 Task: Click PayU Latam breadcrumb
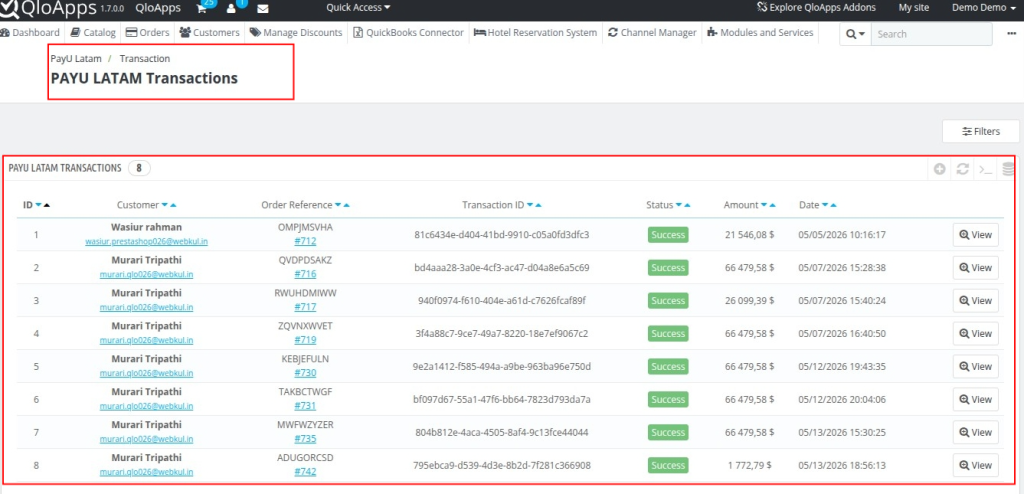click(x=76, y=59)
